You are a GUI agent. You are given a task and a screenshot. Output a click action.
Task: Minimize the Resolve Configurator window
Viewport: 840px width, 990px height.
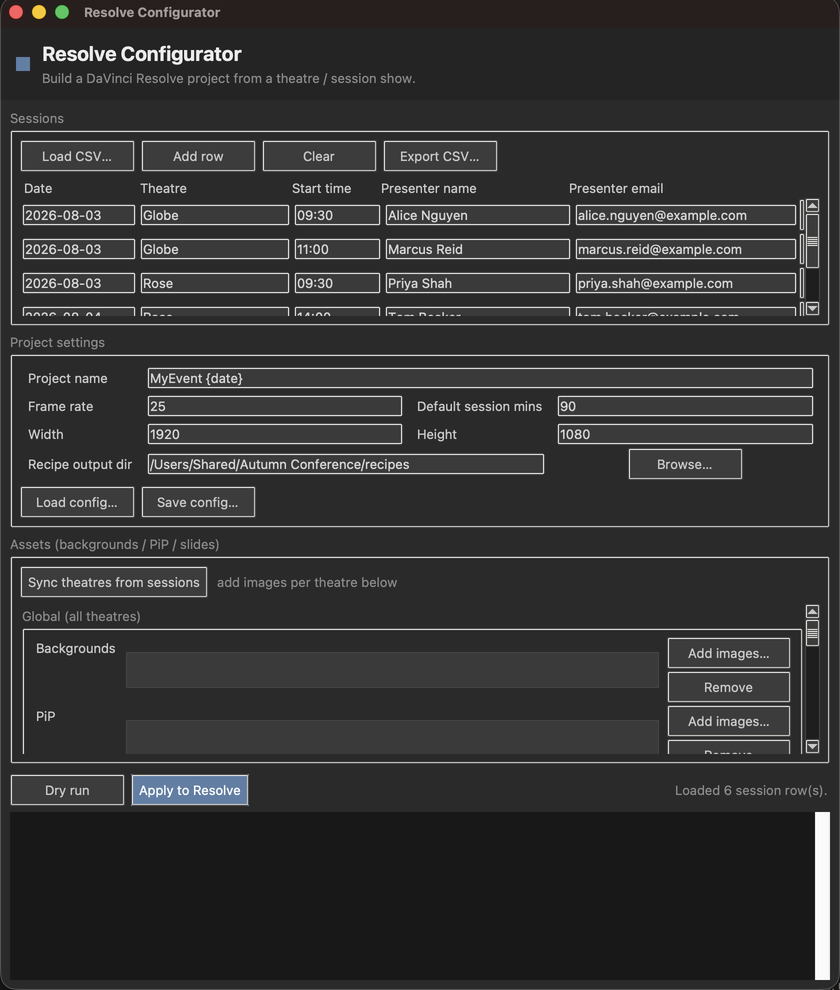point(39,12)
